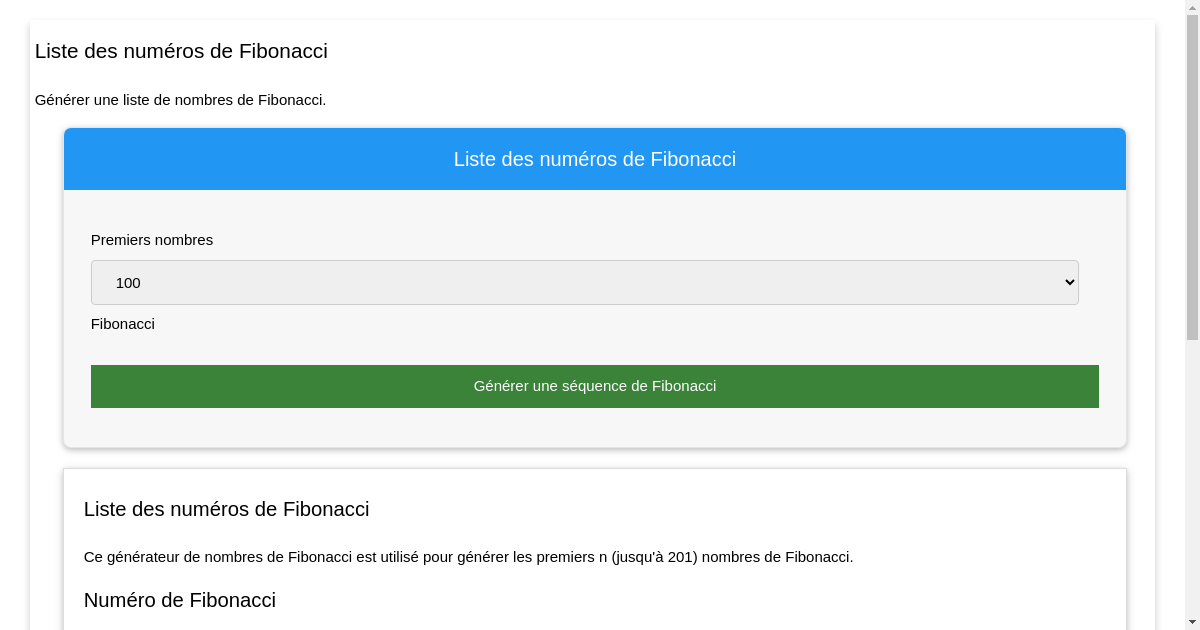Open the Premiers nombres dropdown
The image size is (1200, 630).
[x=584, y=282]
